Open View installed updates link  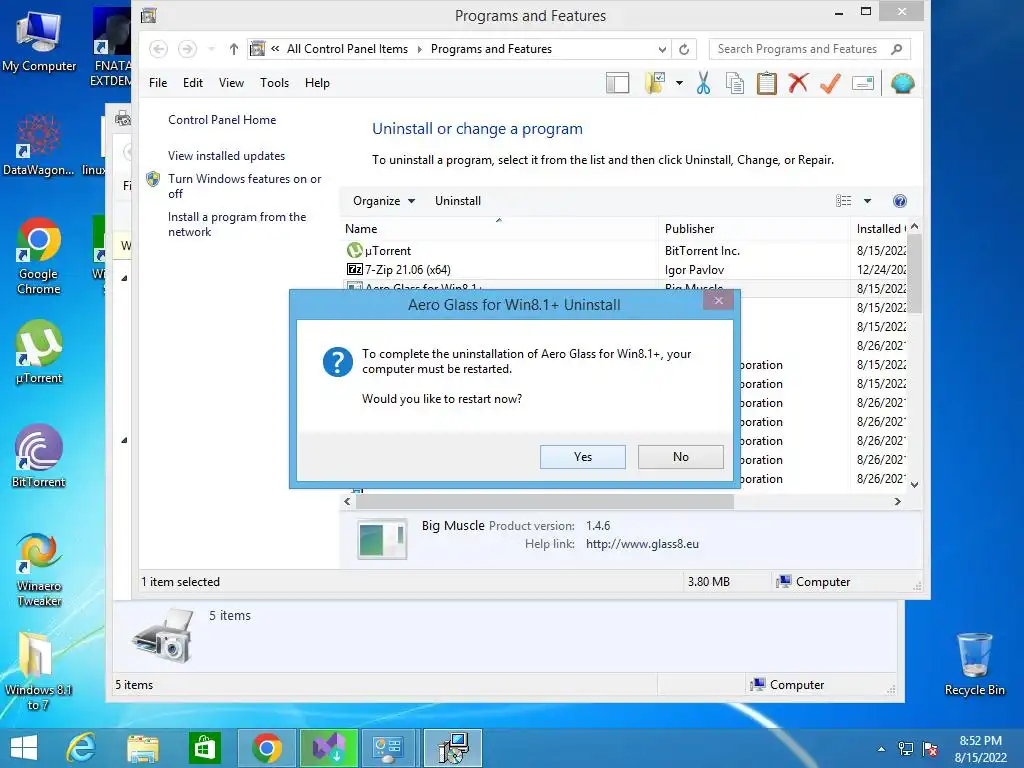[x=226, y=155]
